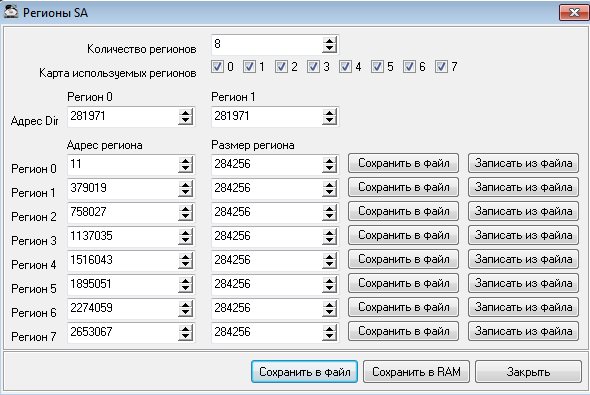Image resolution: width=590 pixels, height=395 pixels.
Task: Uncheck region map checkbox 1
Action: click(x=249, y=67)
